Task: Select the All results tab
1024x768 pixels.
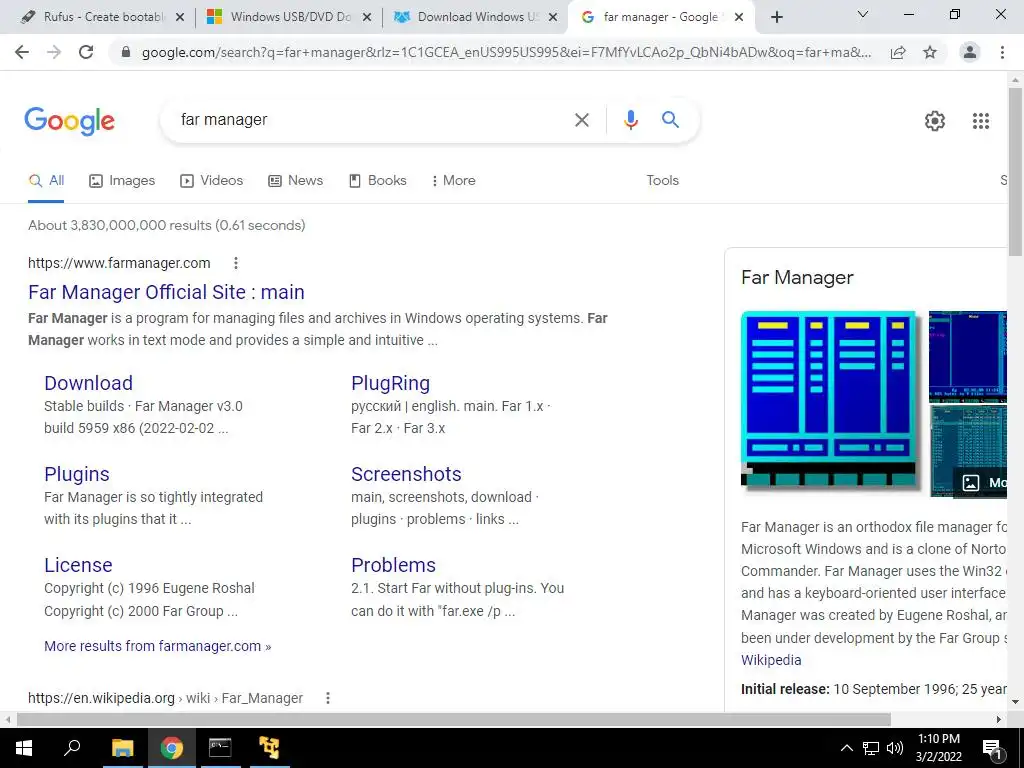Action: [x=46, y=180]
